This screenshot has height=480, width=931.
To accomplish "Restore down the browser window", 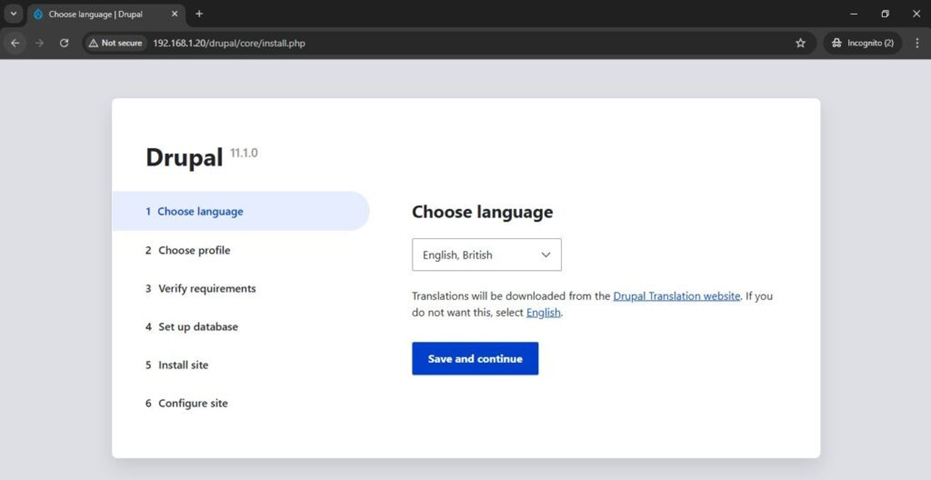I will (885, 14).
